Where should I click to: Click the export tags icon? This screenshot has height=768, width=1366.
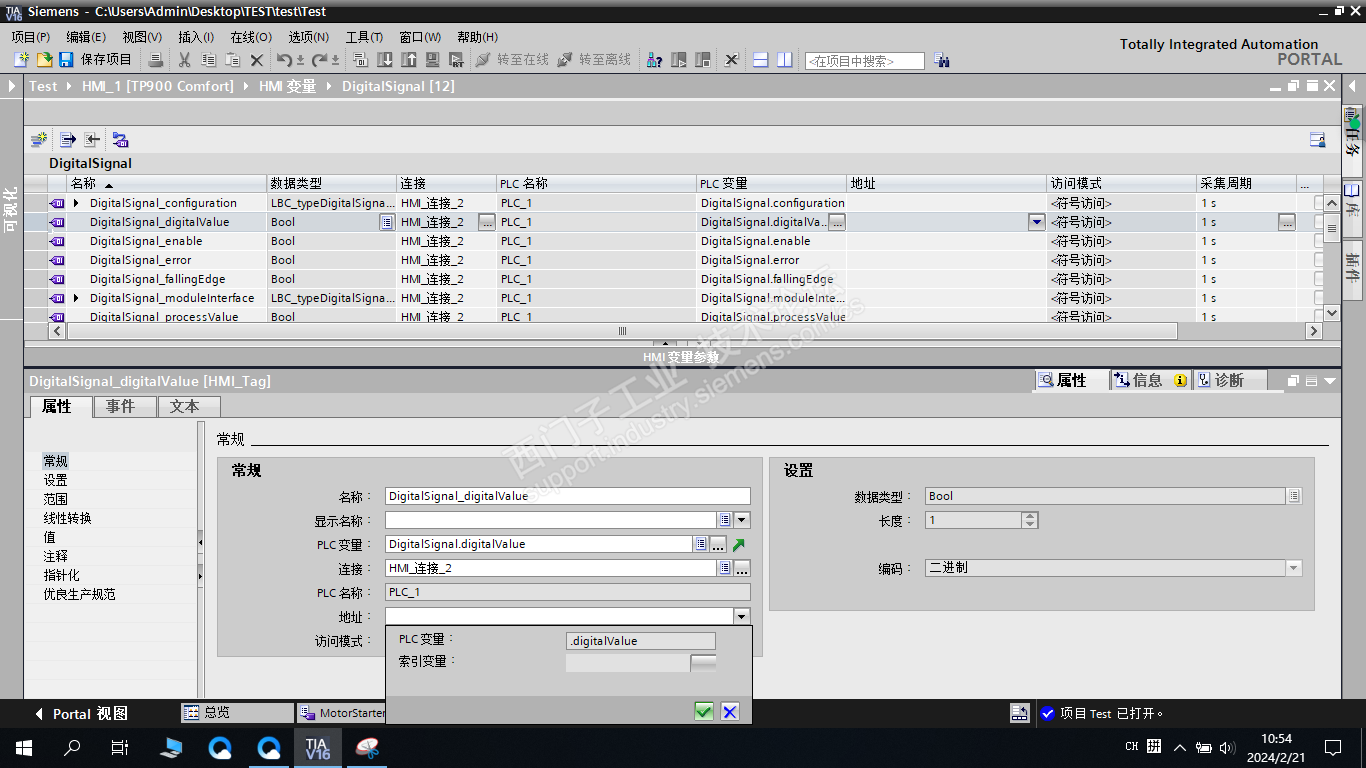coord(67,140)
